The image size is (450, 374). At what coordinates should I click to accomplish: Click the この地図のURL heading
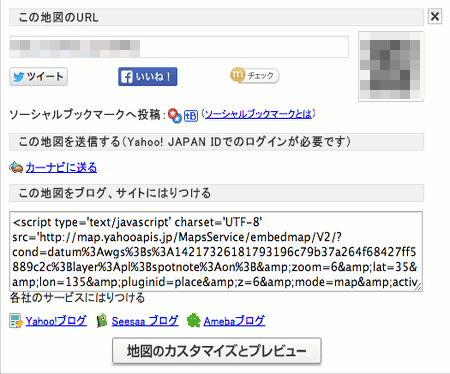pos(216,17)
